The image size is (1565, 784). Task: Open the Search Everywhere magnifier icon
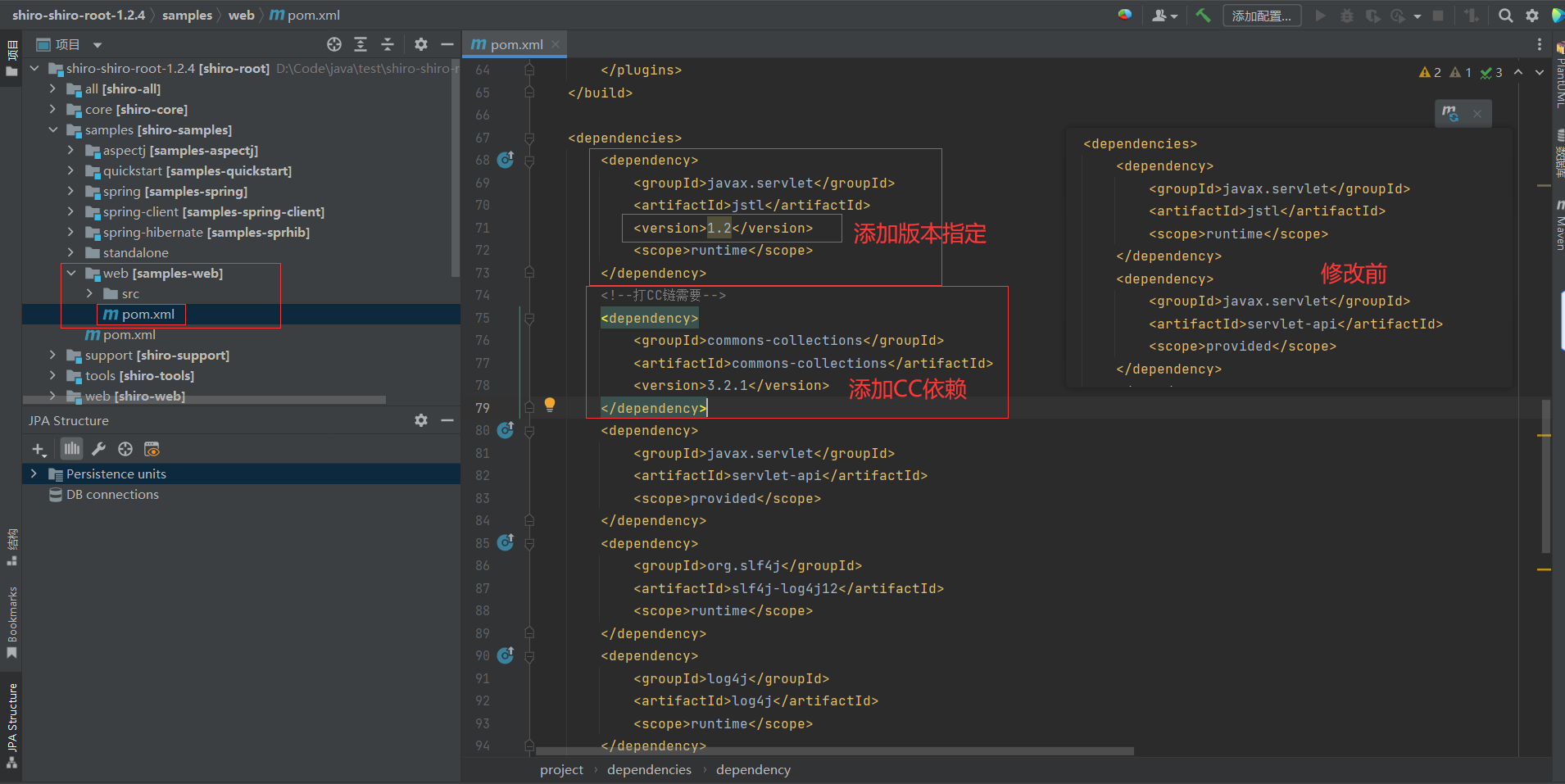(1505, 16)
